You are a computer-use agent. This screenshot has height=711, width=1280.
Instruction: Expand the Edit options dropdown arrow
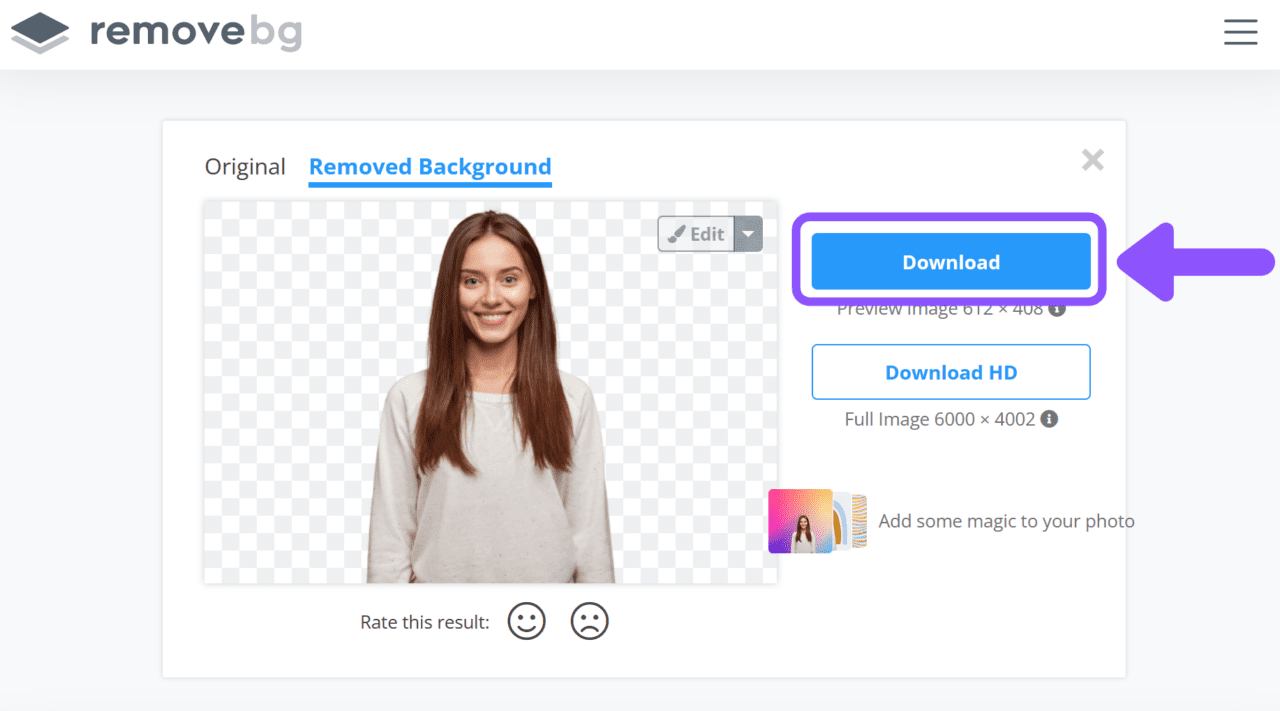click(747, 233)
